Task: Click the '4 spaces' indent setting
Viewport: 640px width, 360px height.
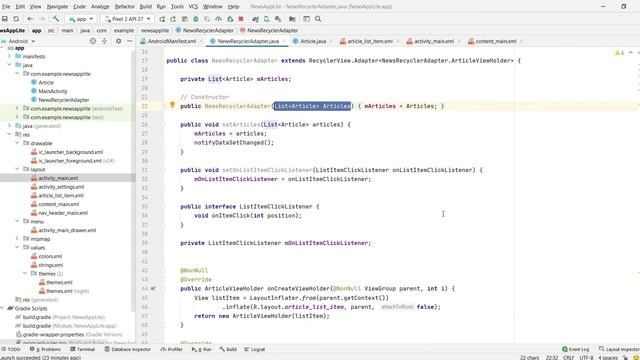Action: [x=608, y=357]
